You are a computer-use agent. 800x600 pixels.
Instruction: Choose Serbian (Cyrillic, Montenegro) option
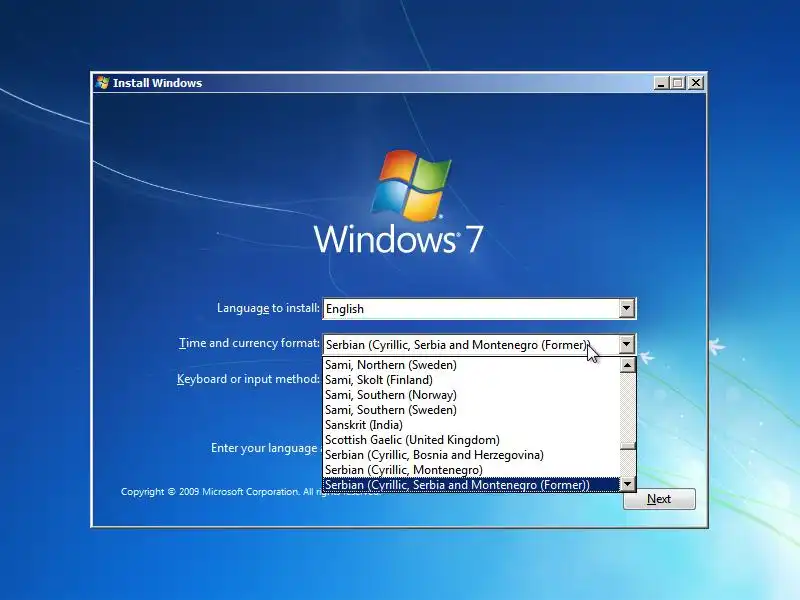(471, 469)
